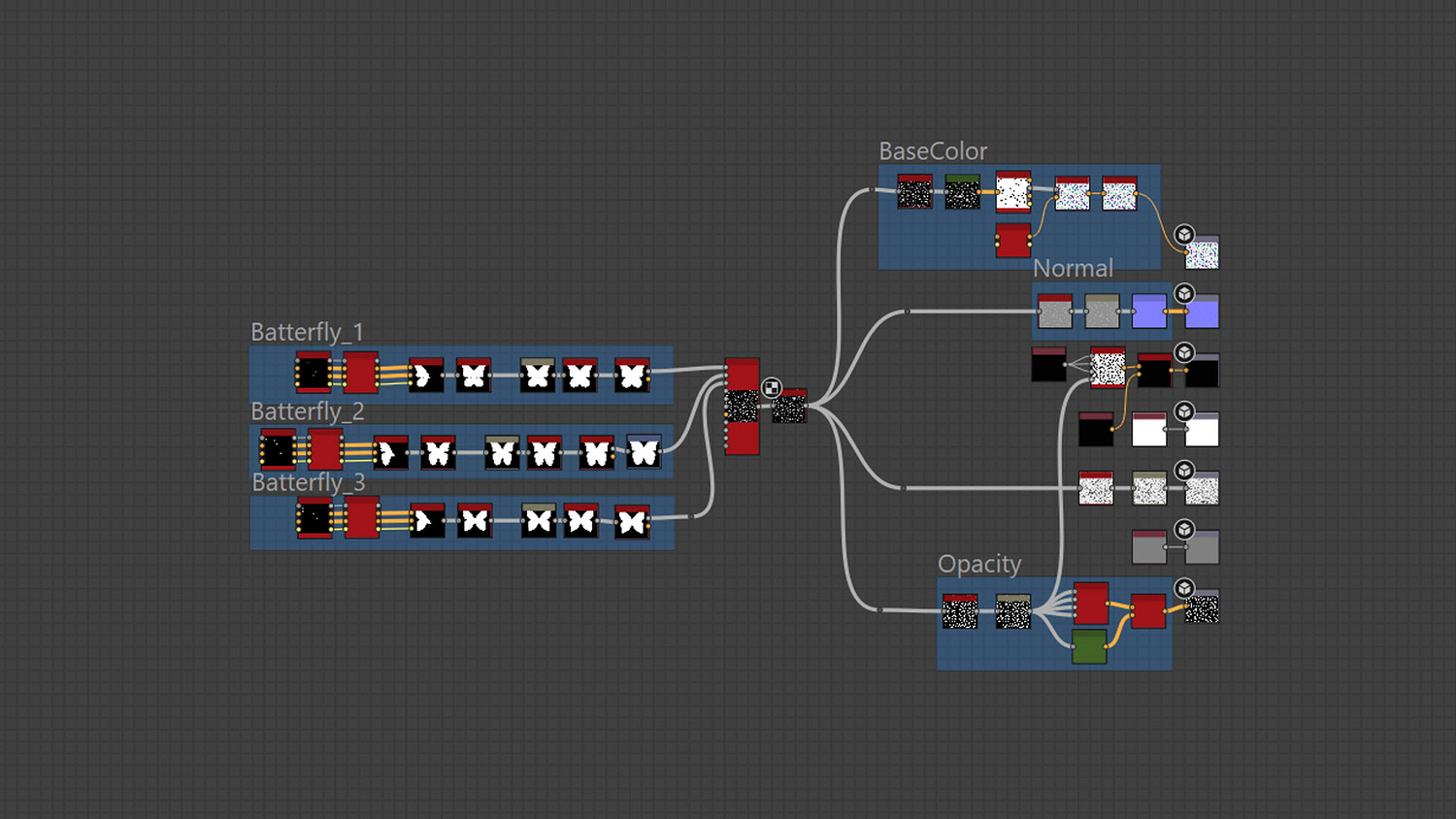The height and width of the screenshot is (819, 1456).
Task: Select the Batterfly_3 frame title
Action: [x=308, y=482]
